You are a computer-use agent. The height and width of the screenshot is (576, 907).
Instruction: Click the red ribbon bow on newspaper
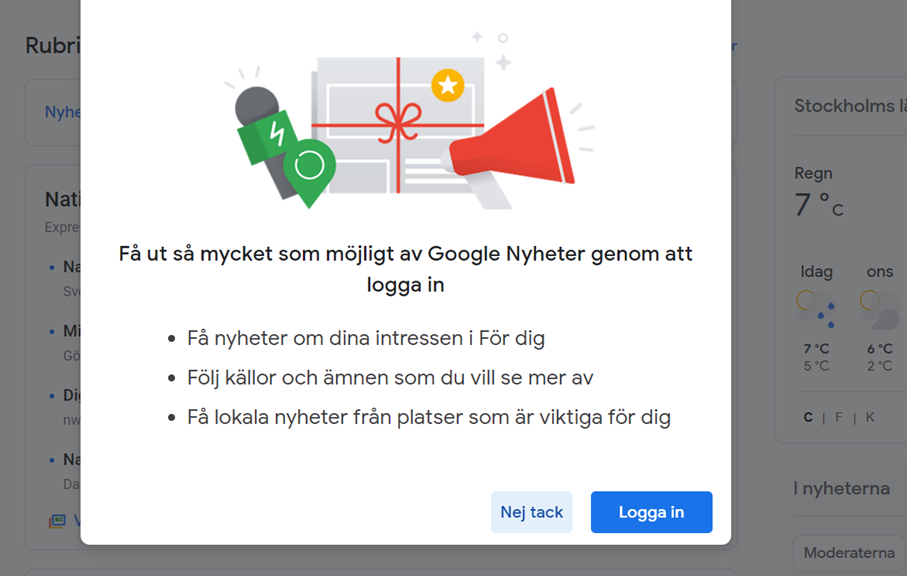coord(398,121)
